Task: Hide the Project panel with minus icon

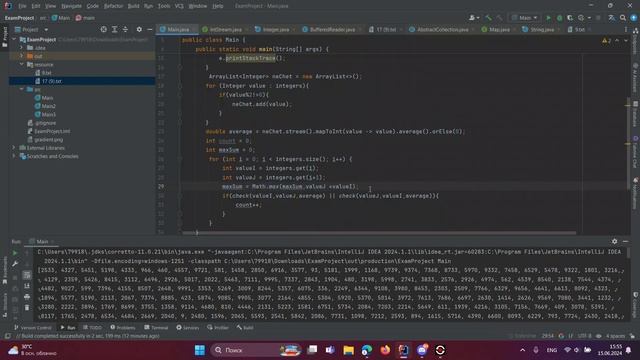Action: (150, 29)
